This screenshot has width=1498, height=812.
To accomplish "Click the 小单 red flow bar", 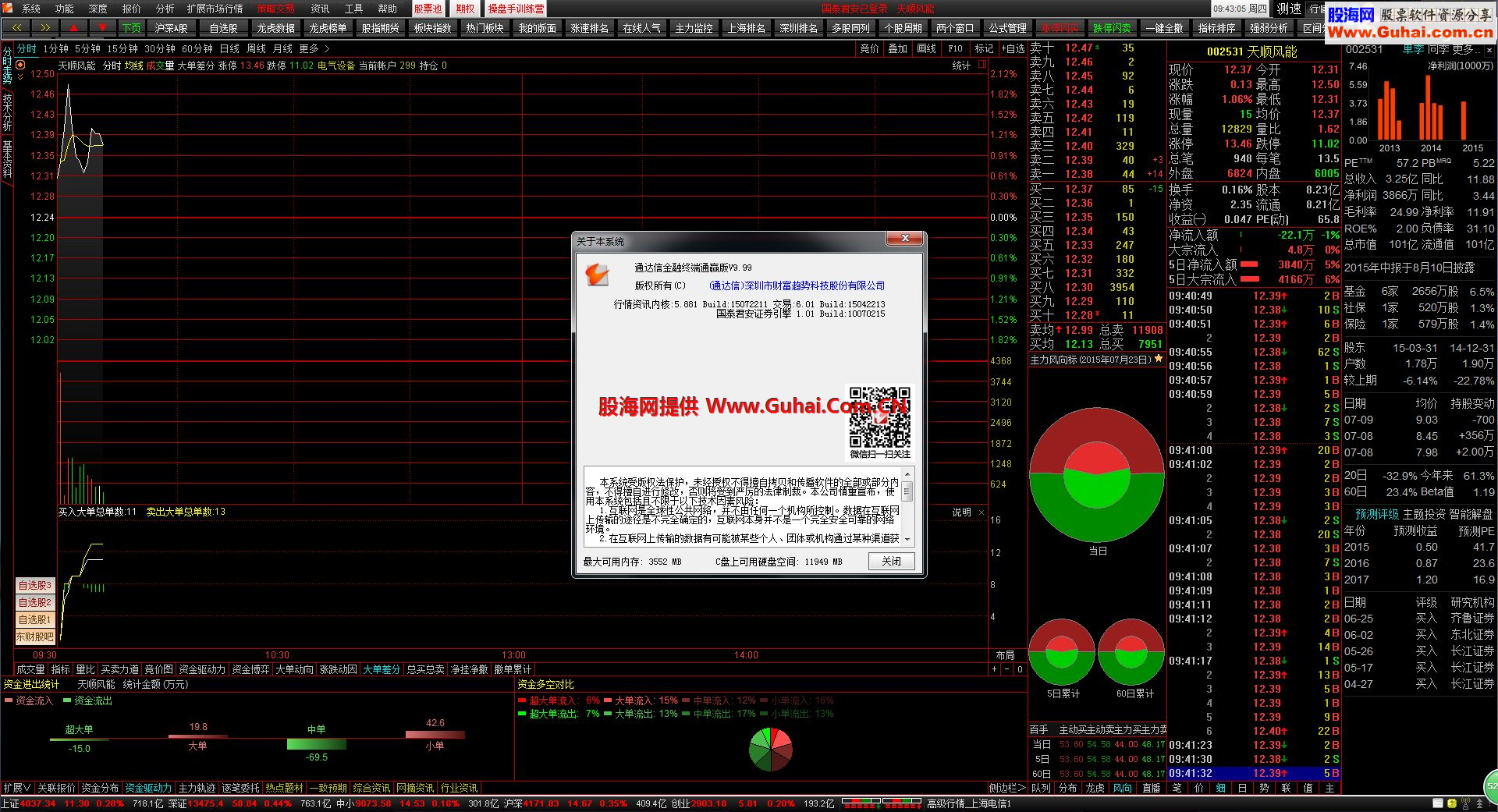I will point(435,734).
